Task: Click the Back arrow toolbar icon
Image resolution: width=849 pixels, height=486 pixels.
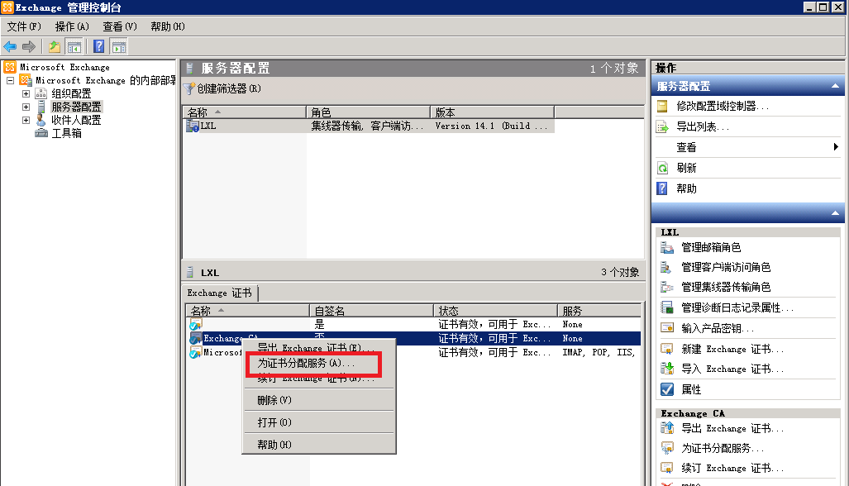Action: point(10,47)
